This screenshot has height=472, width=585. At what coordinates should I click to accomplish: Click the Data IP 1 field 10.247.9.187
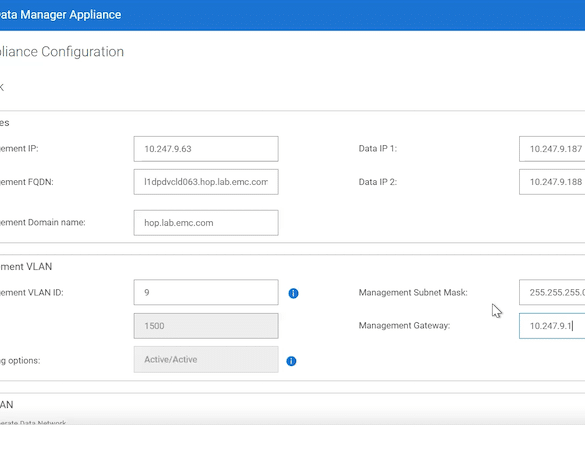tap(552, 149)
